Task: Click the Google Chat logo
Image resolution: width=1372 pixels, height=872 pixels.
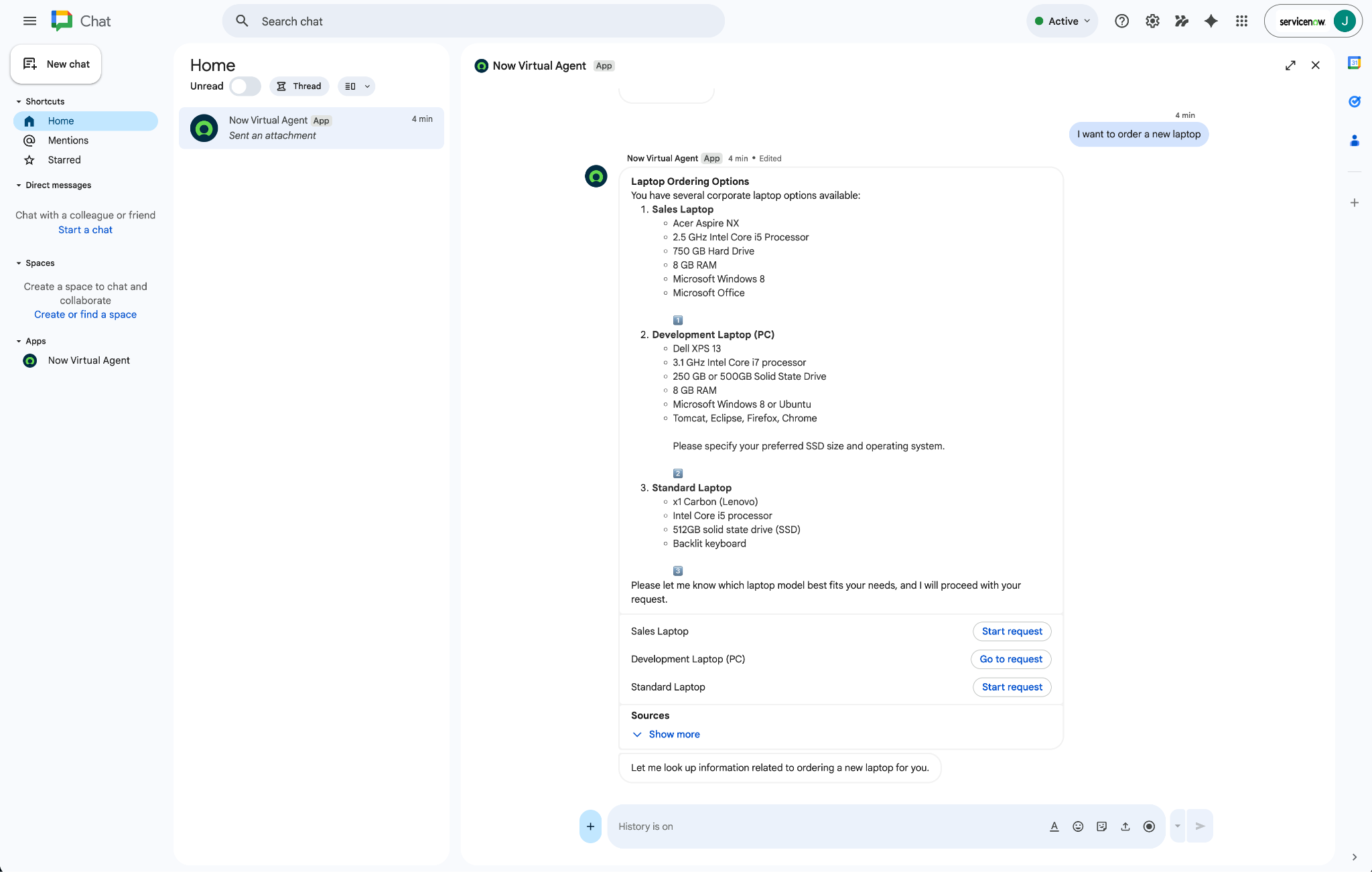Action: pyautogui.click(x=62, y=21)
